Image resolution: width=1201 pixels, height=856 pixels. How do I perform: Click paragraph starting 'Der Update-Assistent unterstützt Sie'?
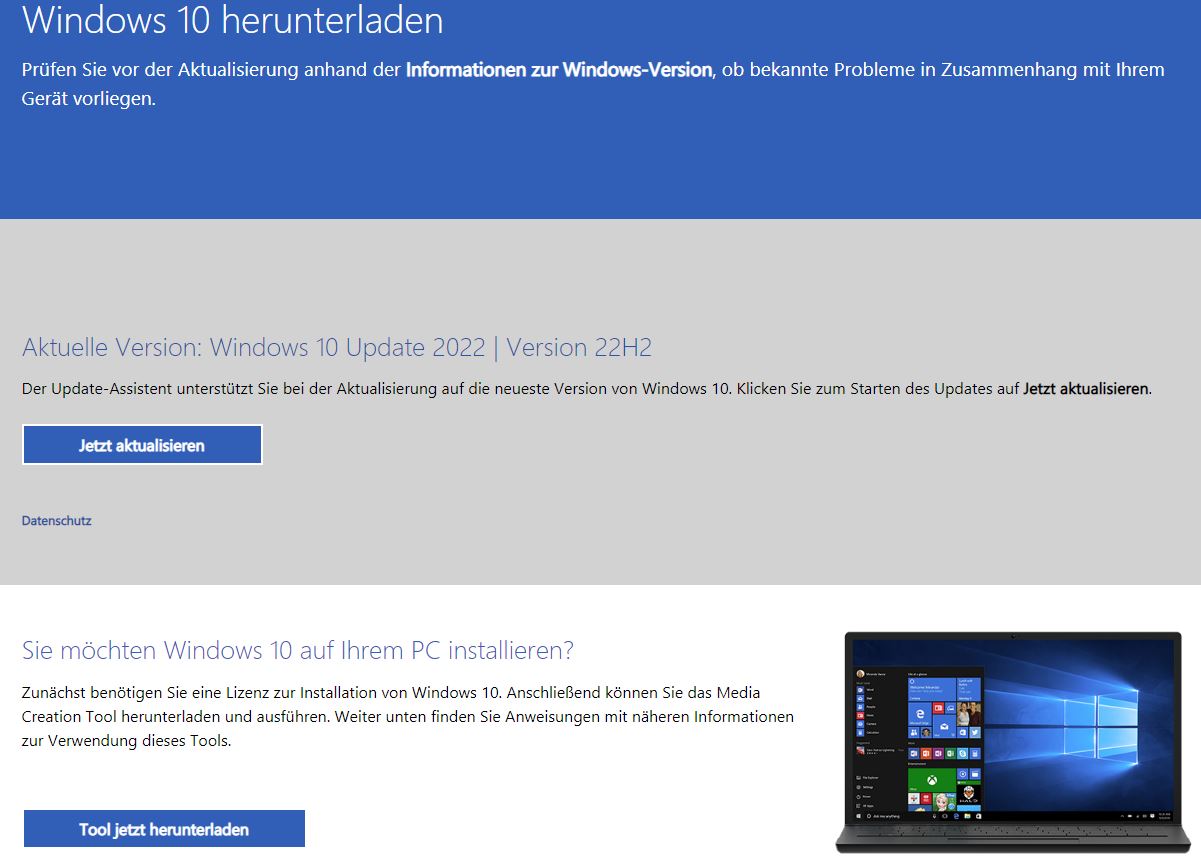click(x=587, y=388)
